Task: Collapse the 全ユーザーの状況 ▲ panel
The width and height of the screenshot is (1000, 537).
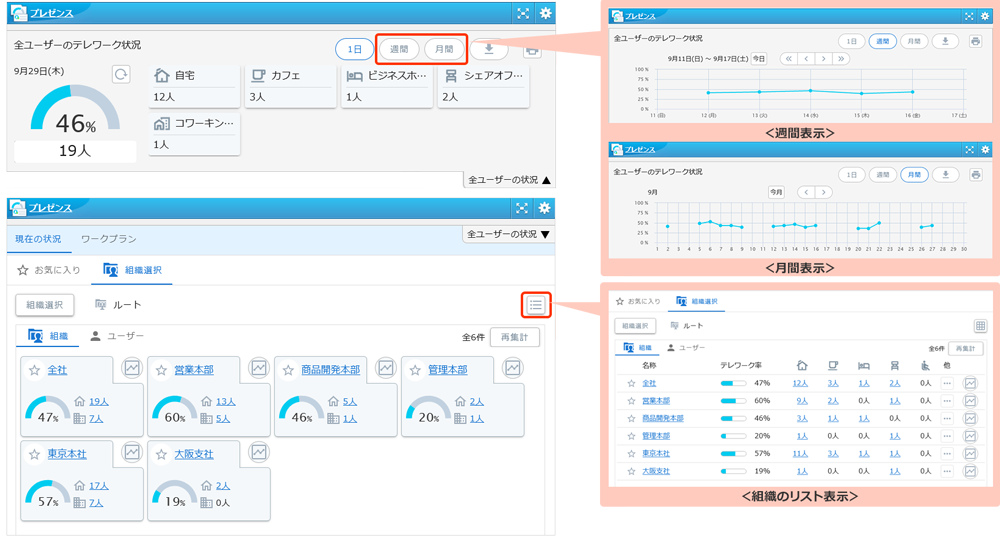Action: (x=509, y=180)
